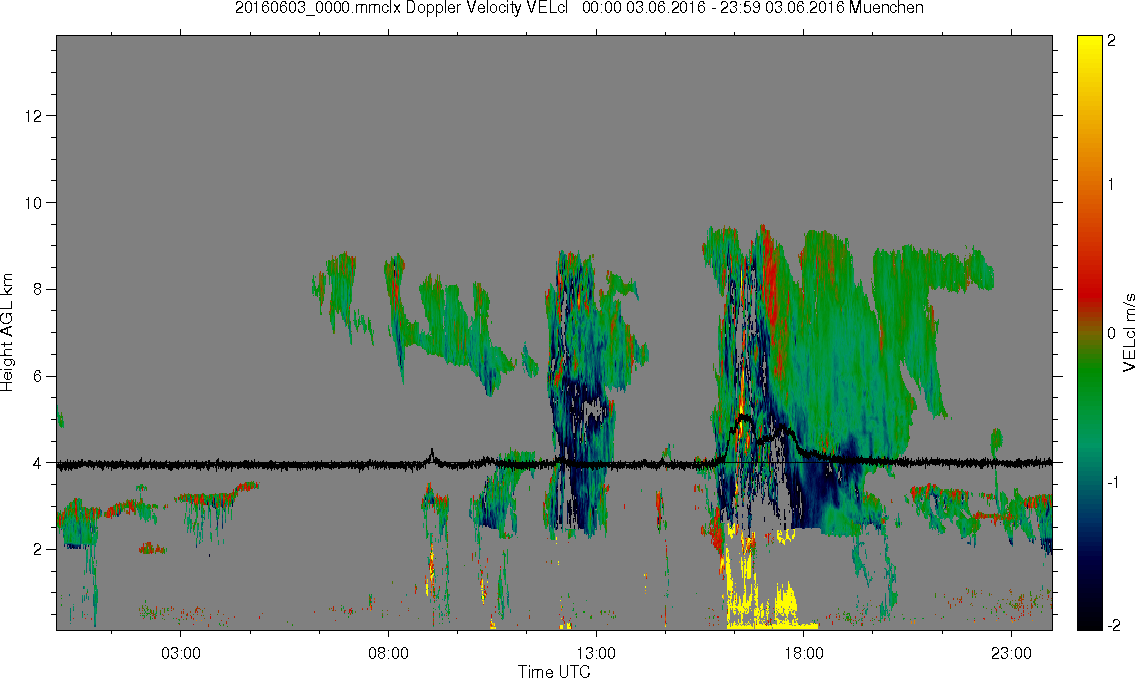The width and height of the screenshot is (1135, 678).
Task: Click the plot title mentioning Doppler Velocity VELcl
Action: (x=579, y=8)
